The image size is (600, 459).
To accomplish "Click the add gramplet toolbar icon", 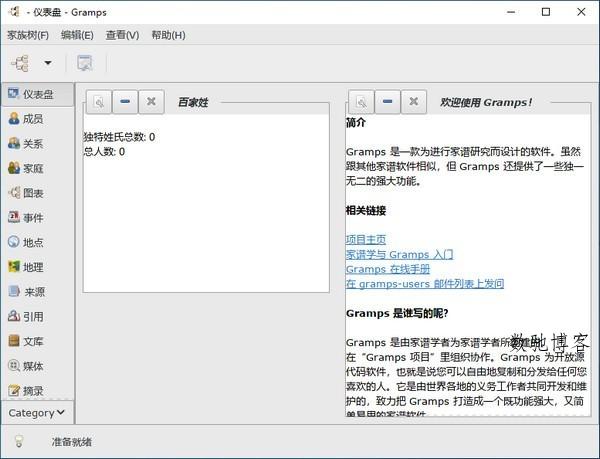I will click(x=85, y=63).
